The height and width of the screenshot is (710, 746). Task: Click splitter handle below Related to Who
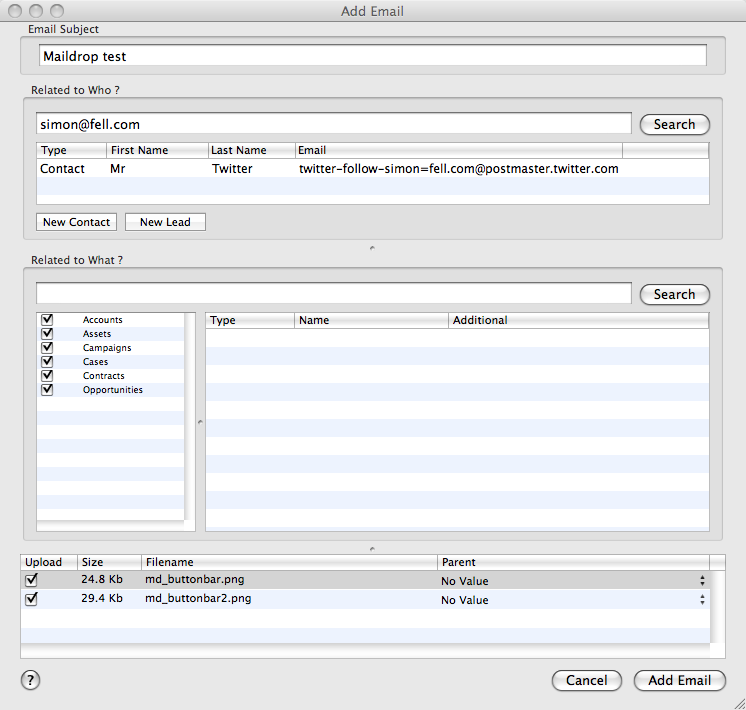(372, 247)
